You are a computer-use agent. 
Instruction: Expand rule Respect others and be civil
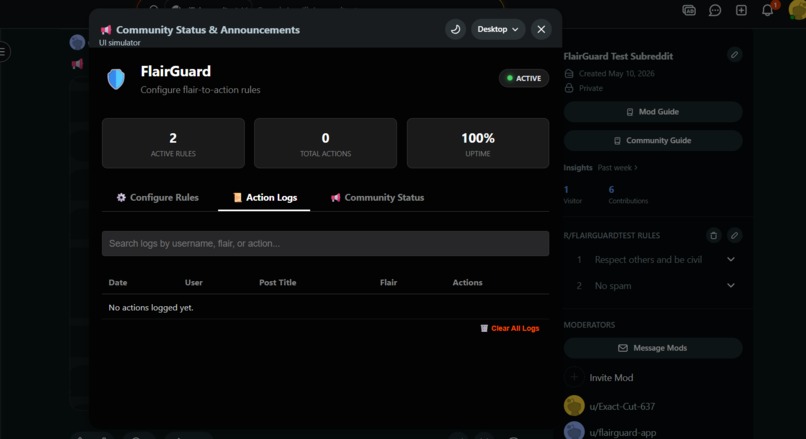653,260
